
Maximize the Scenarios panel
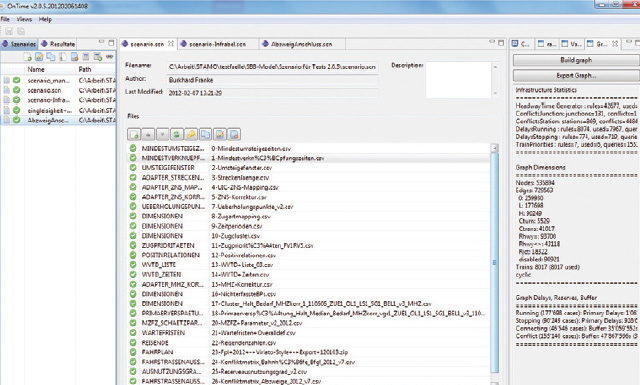[x=111, y=42]
